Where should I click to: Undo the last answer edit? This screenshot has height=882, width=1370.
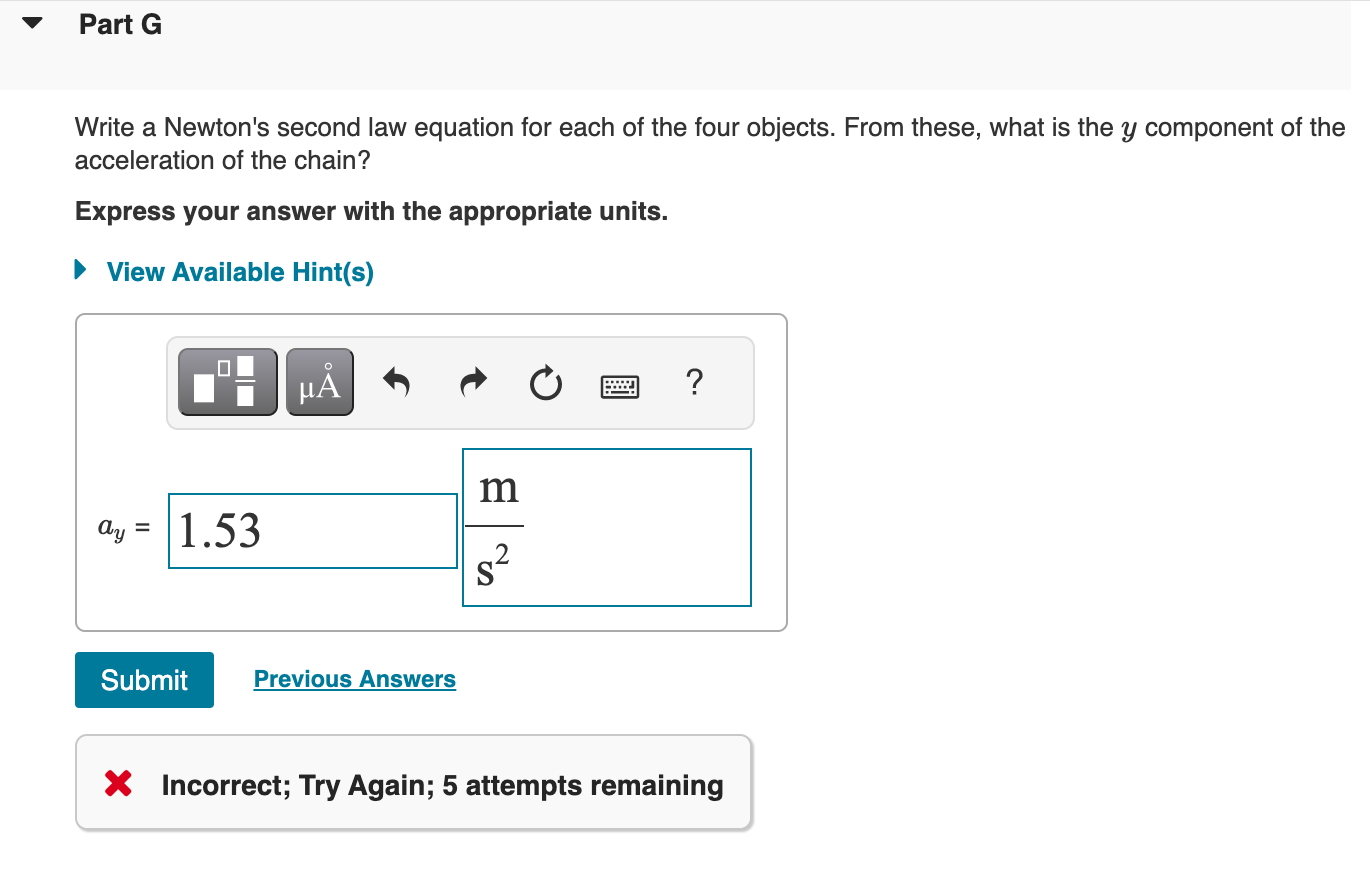click(x=396, y=382)
